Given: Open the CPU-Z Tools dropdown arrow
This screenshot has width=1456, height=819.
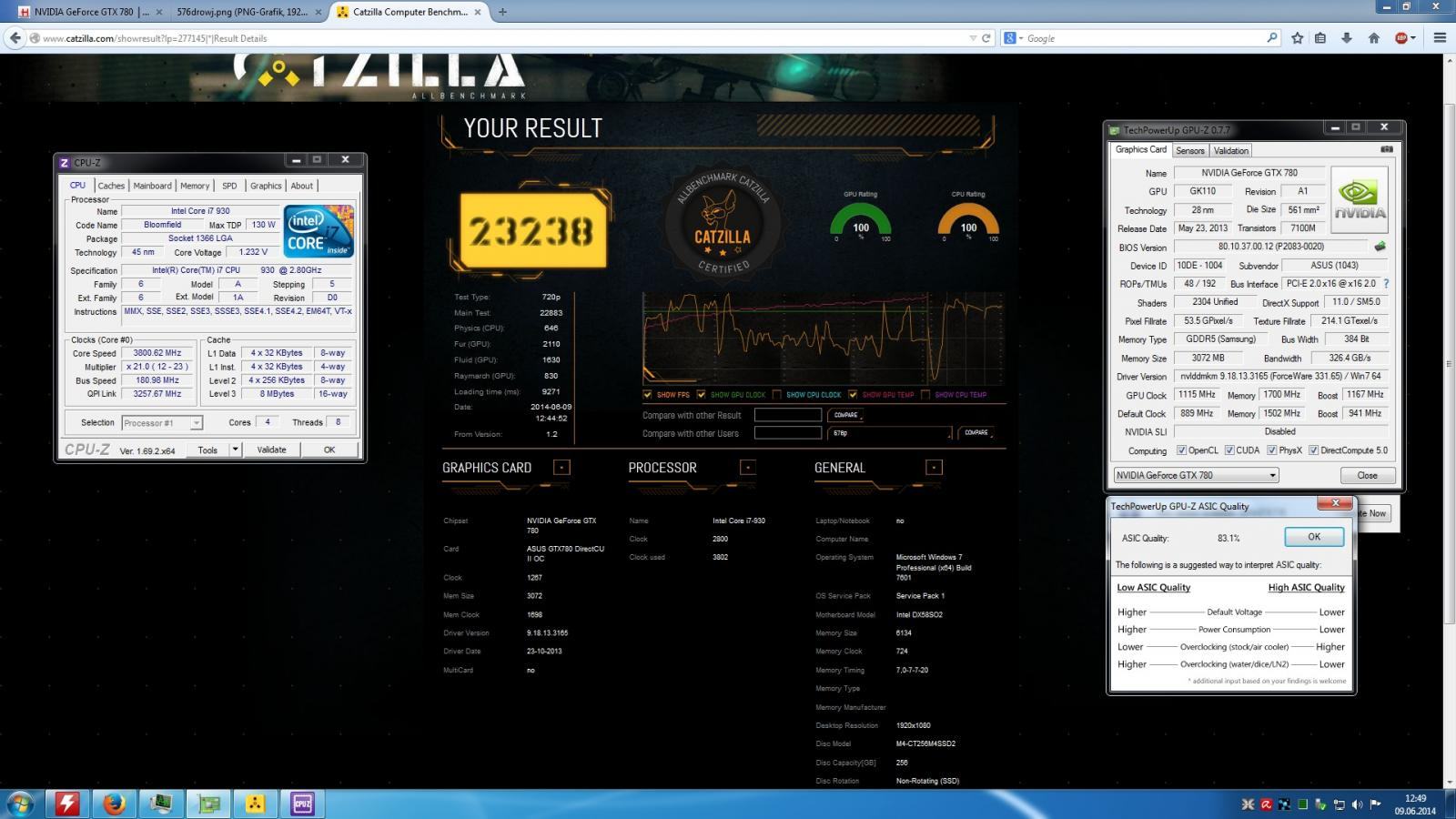Looking at the screenshot, I should pyautogui.click(x=235, y=450).
